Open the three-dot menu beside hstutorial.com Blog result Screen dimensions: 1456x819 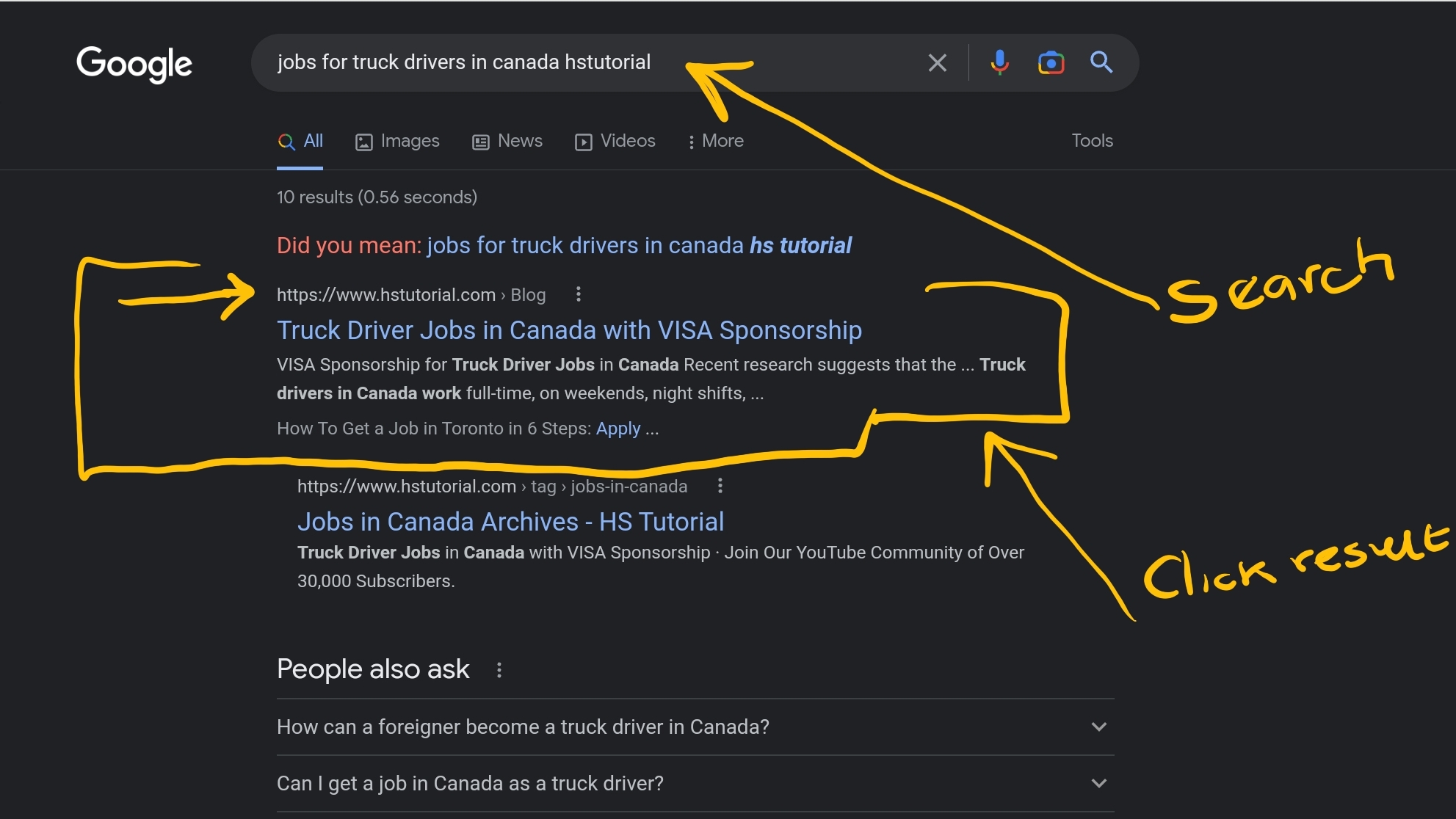[578, 294]
